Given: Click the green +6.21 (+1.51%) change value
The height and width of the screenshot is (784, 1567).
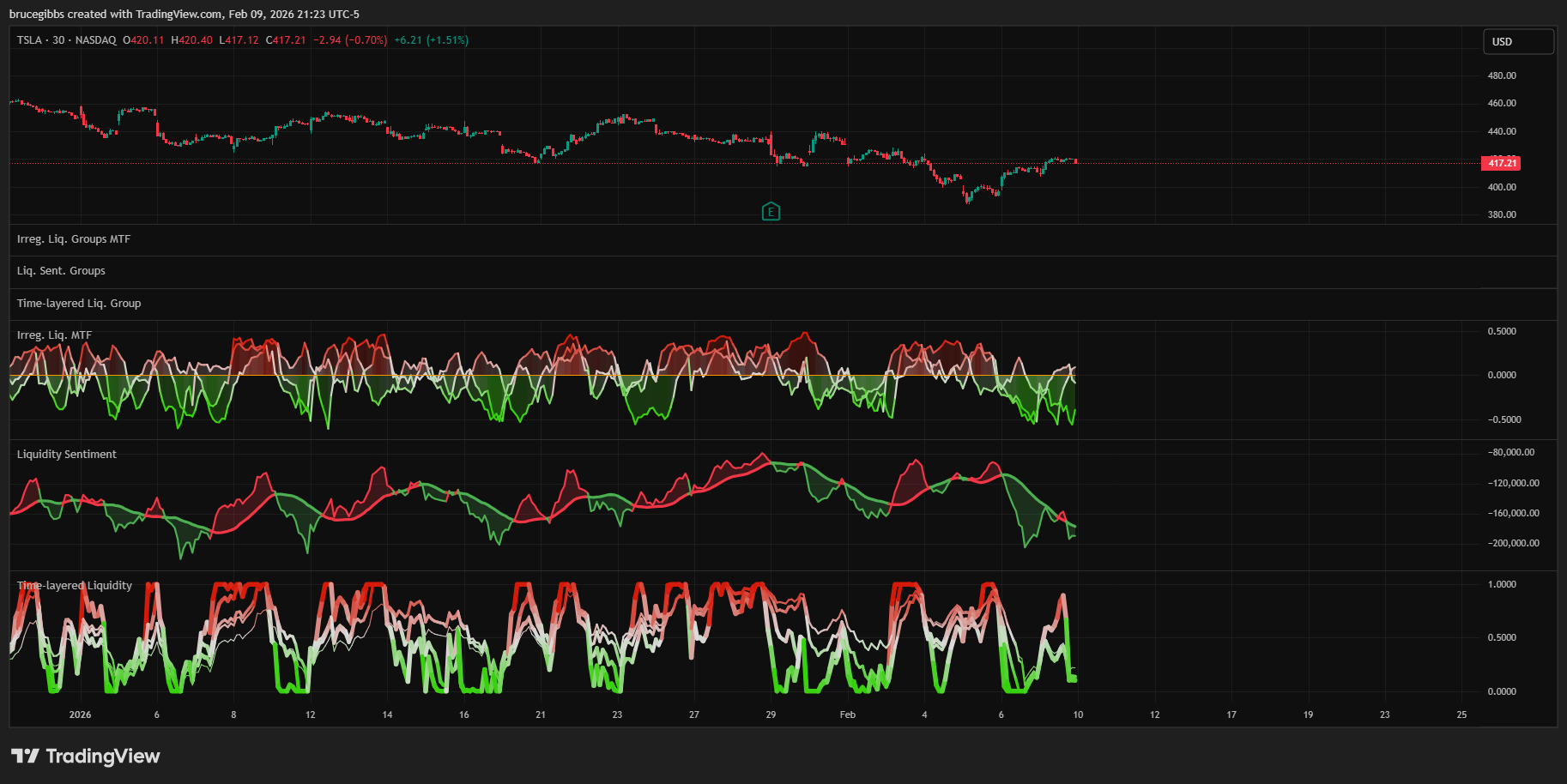Looking at the screenshot, I should 431,40.
